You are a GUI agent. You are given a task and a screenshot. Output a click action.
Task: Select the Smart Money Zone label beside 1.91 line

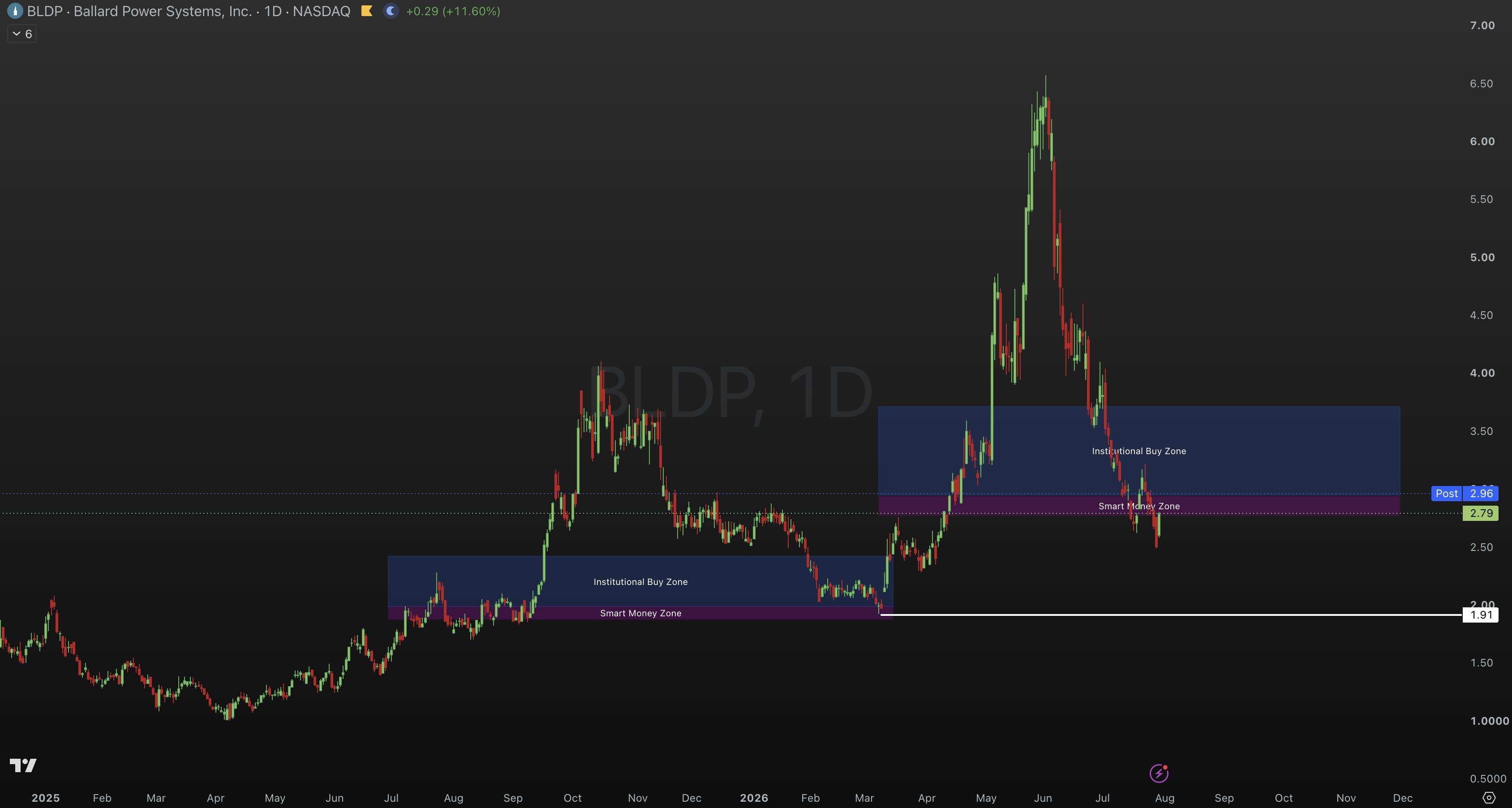click(640, 613)
